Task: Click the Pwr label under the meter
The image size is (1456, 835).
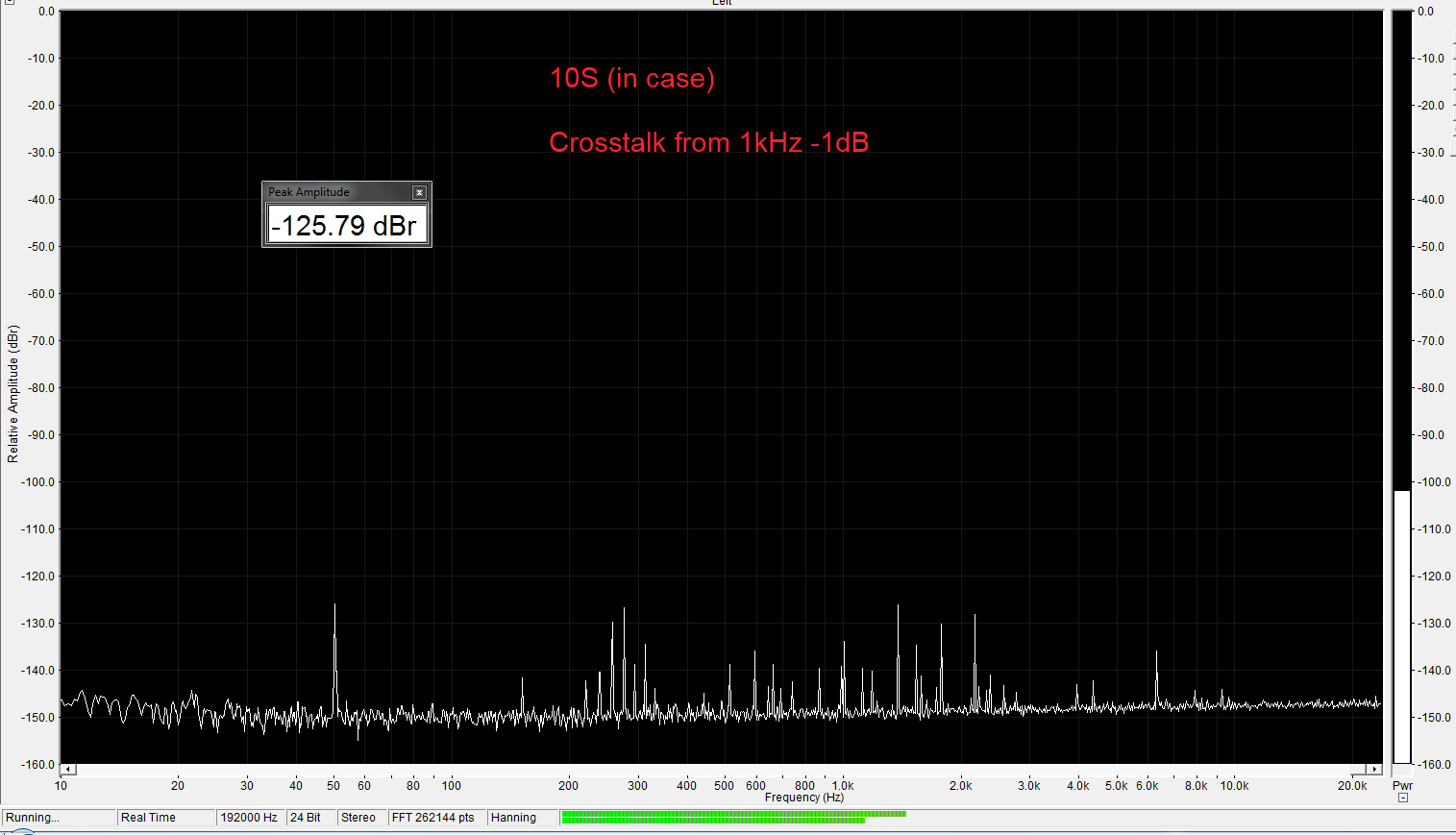Action: coord(1402,785)
